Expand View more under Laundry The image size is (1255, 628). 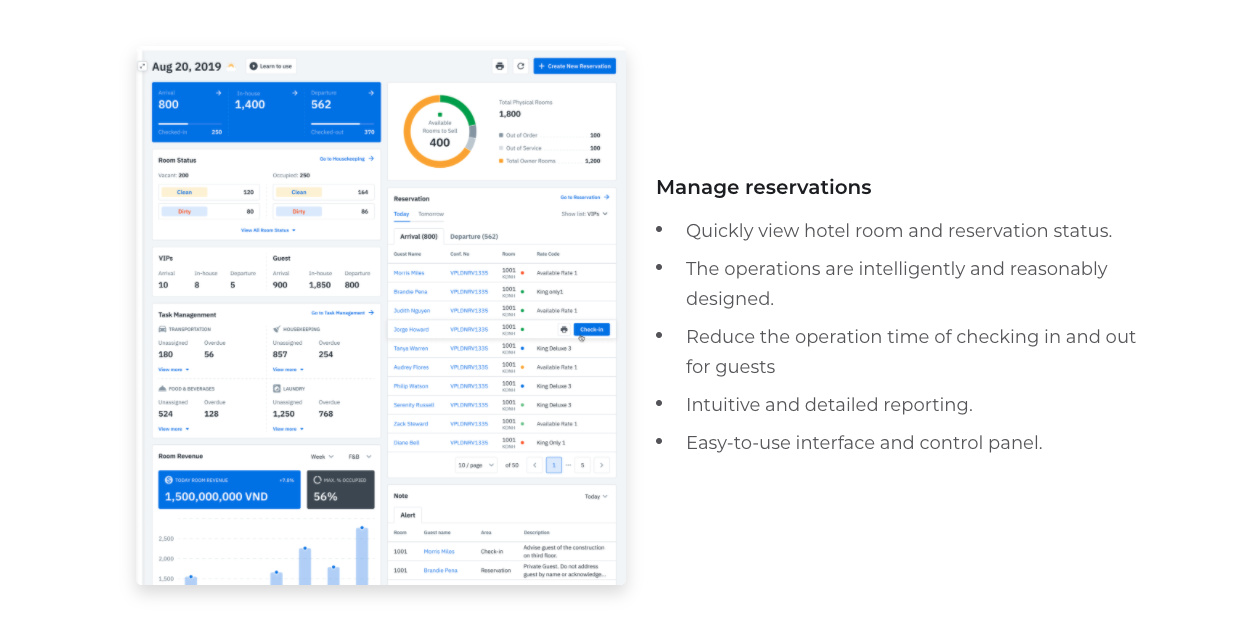[288, 429]
